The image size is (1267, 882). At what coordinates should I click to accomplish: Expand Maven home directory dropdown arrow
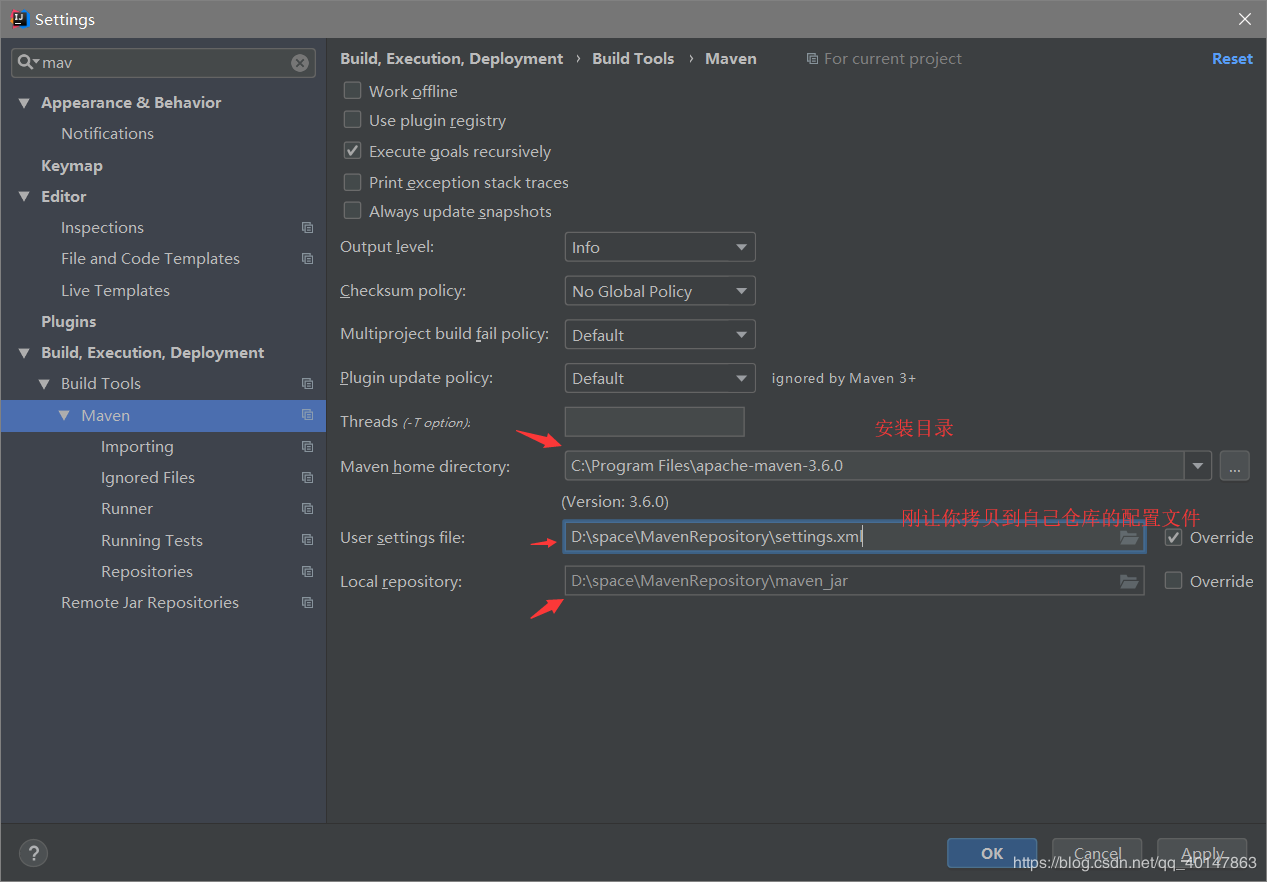pos(1198,465)
